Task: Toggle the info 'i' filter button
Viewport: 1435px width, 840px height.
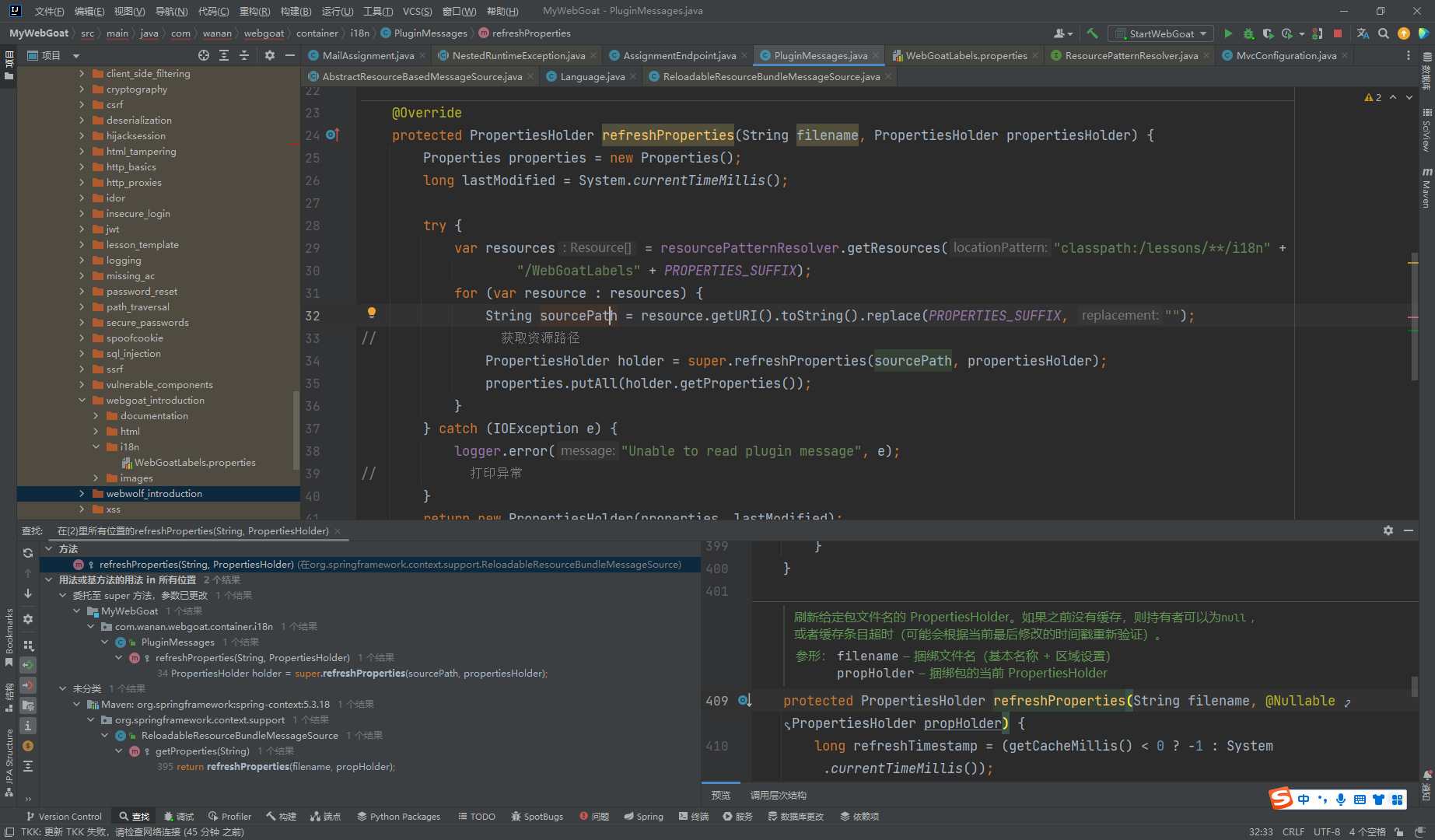Action: [28, 726]
